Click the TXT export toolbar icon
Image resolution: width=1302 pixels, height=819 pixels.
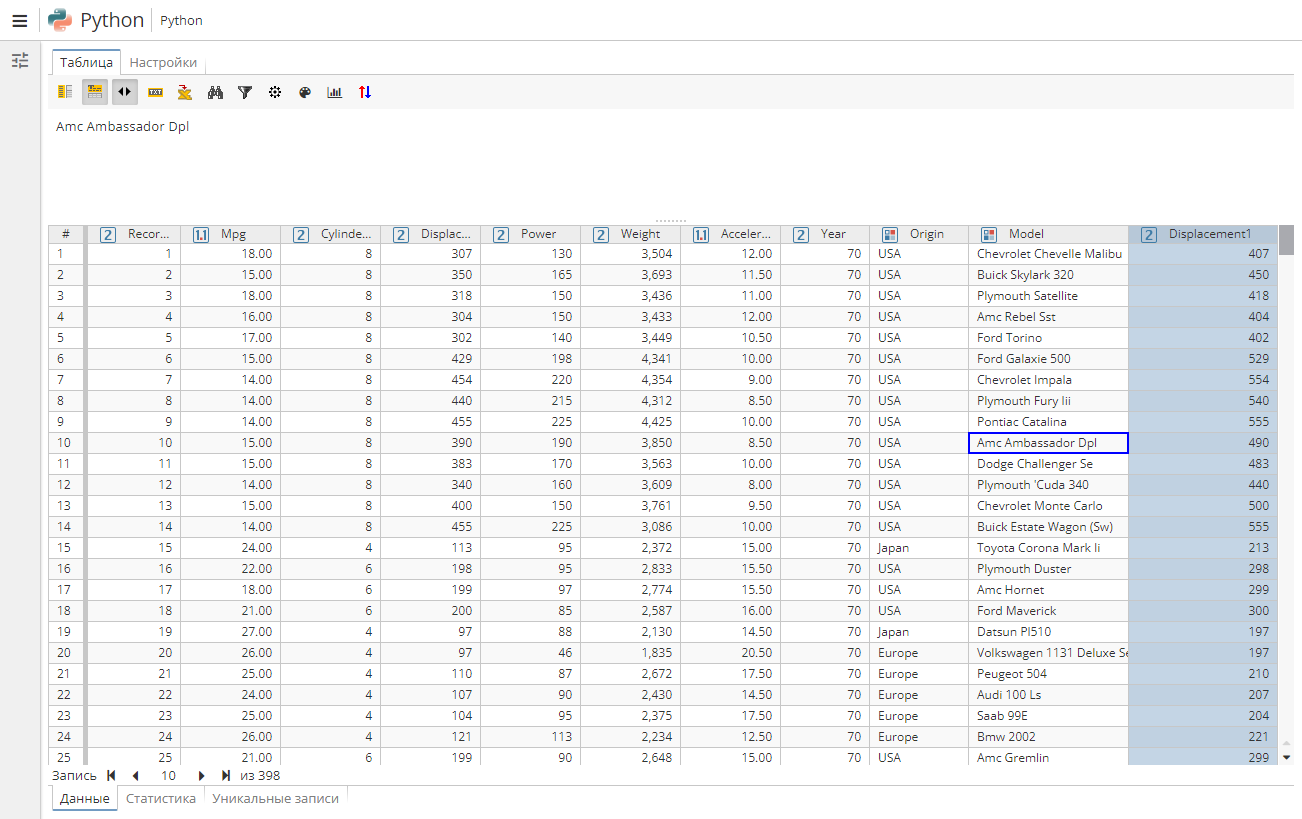coord(155,92)
